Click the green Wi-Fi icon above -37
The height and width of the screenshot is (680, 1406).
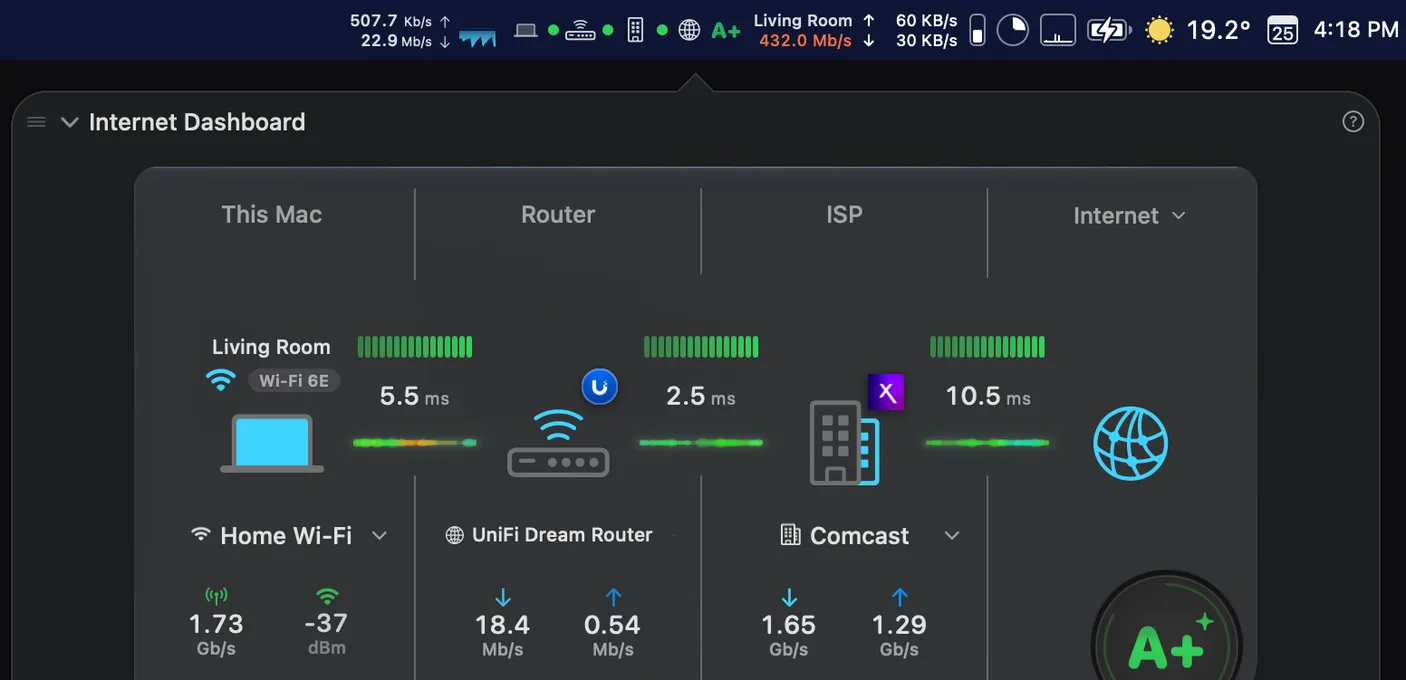point(326,596)
